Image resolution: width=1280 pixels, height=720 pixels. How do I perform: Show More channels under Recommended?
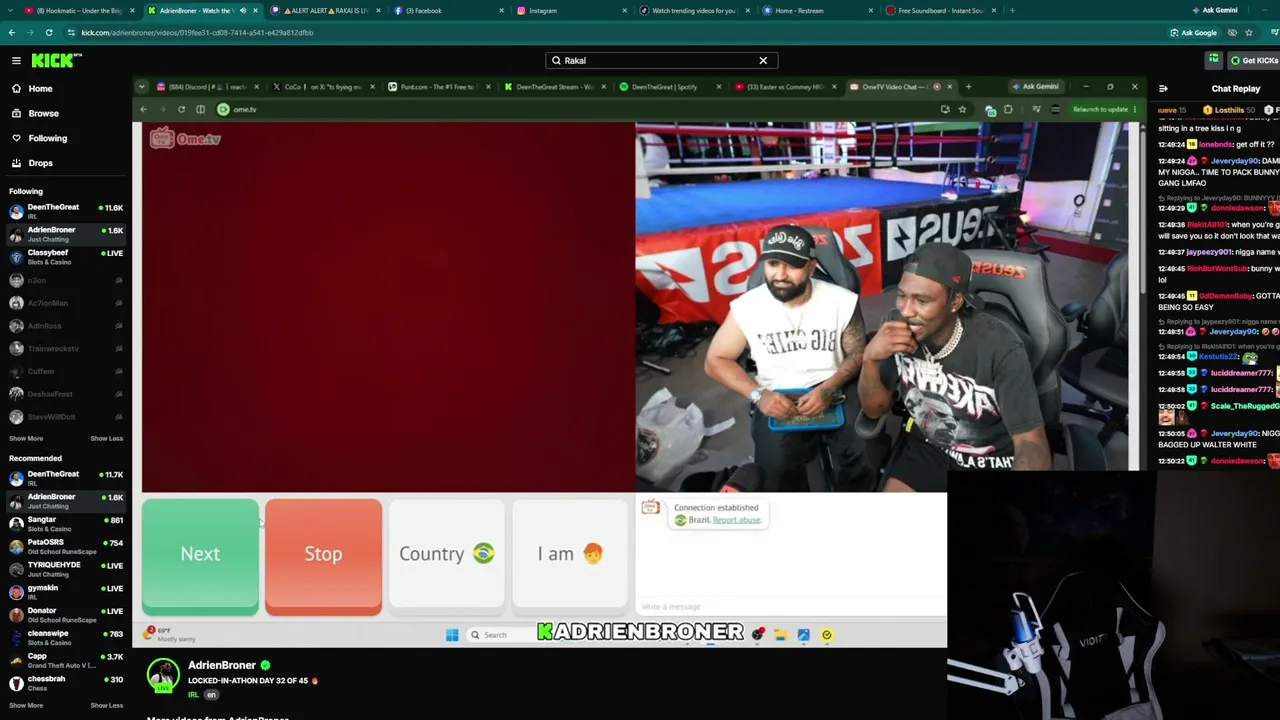click(26, 706)
